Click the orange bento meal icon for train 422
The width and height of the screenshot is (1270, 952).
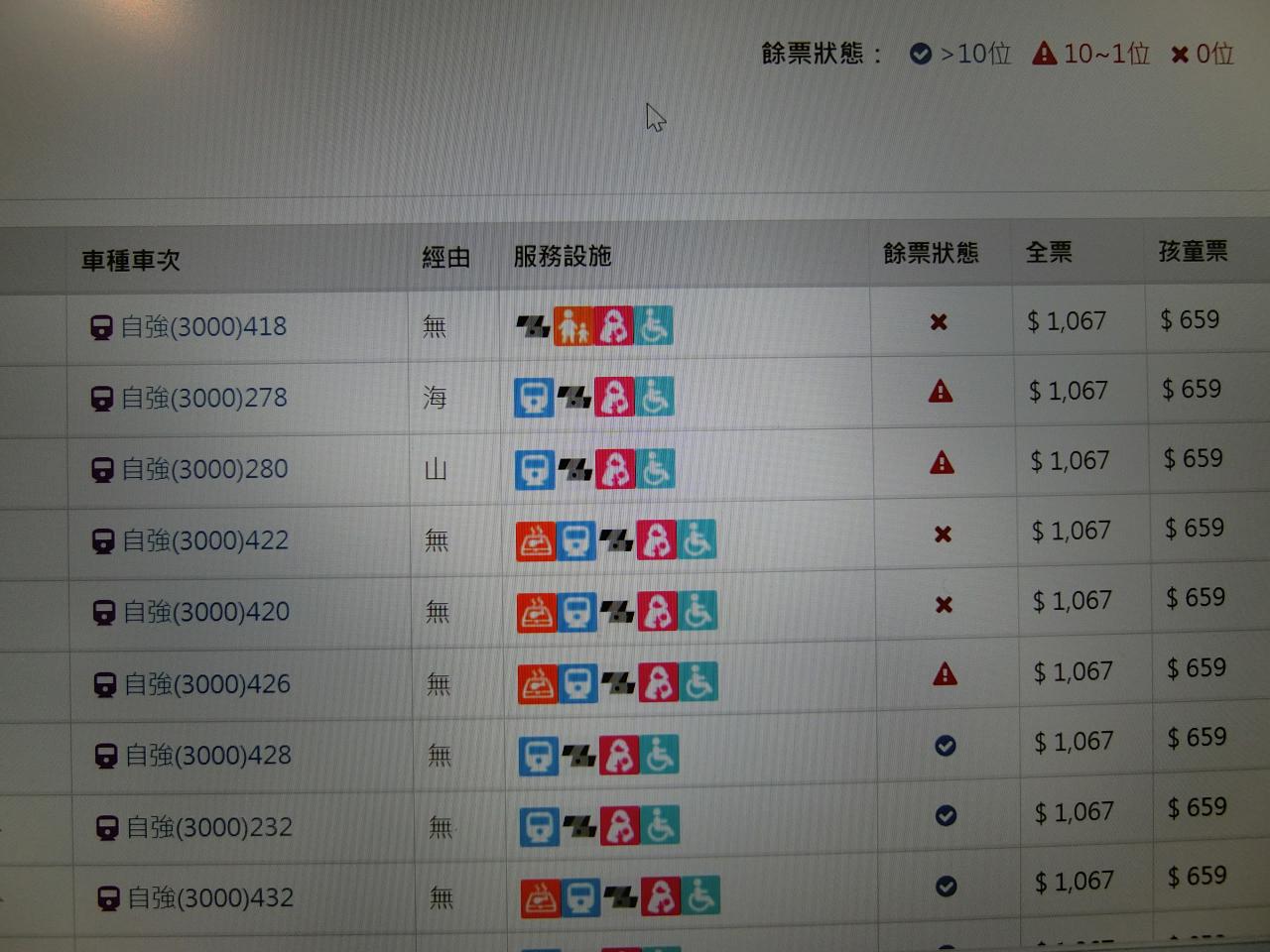(x=536, y=541)
